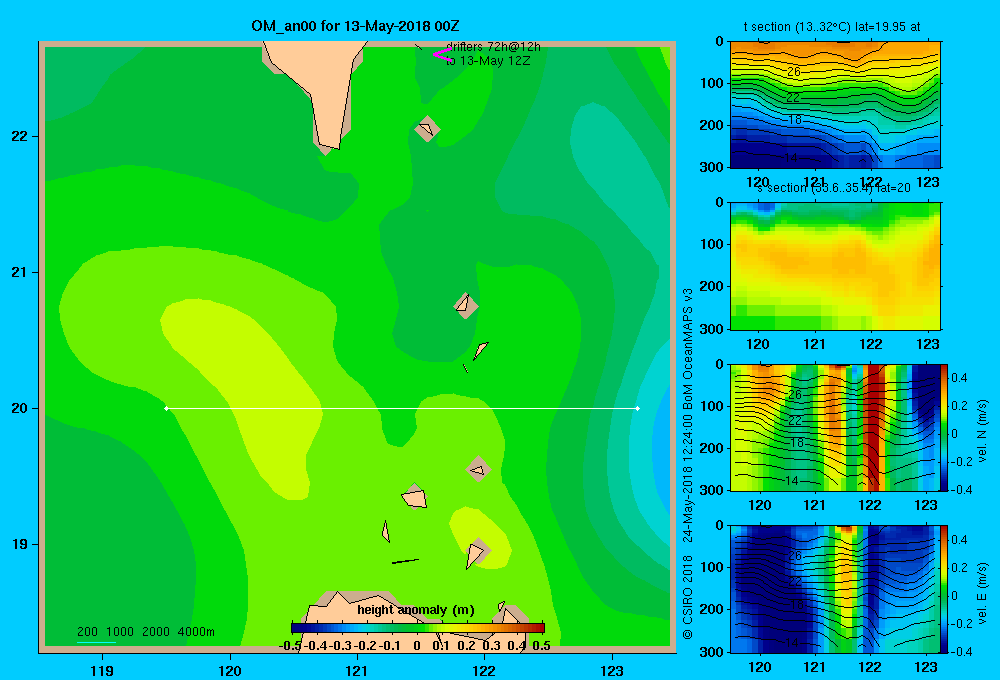Click the right diamond endpoint of the white section line

coord(638,408)
